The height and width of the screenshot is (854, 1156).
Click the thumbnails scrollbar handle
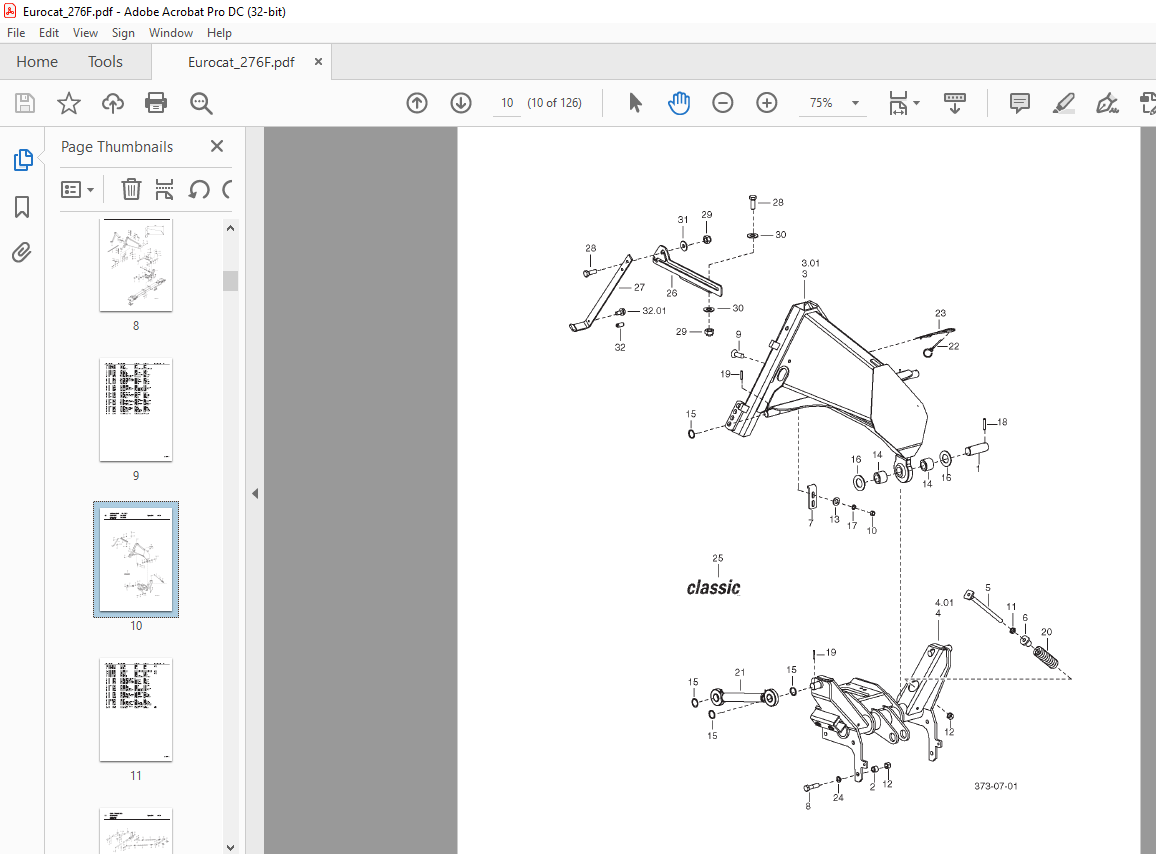231,281
